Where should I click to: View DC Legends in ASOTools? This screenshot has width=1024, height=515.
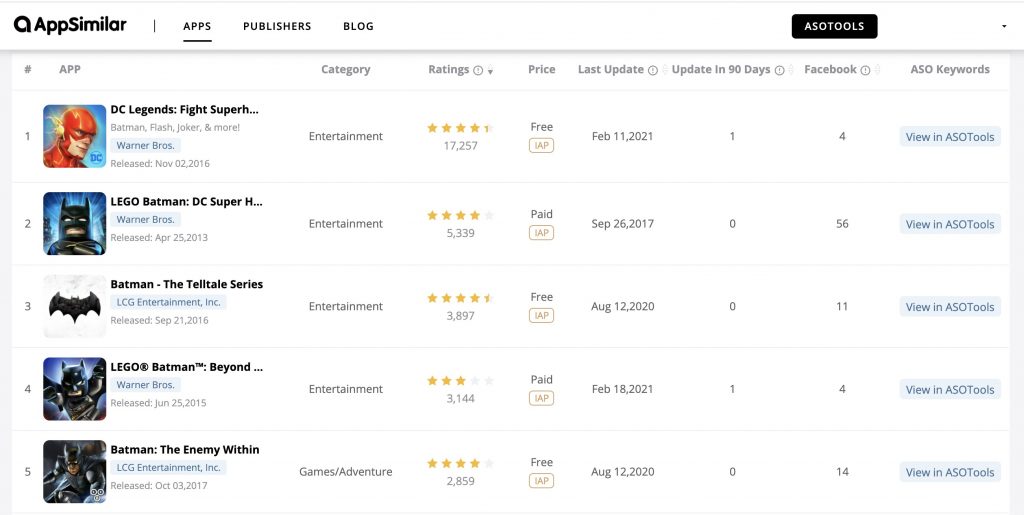pos(950,136)
